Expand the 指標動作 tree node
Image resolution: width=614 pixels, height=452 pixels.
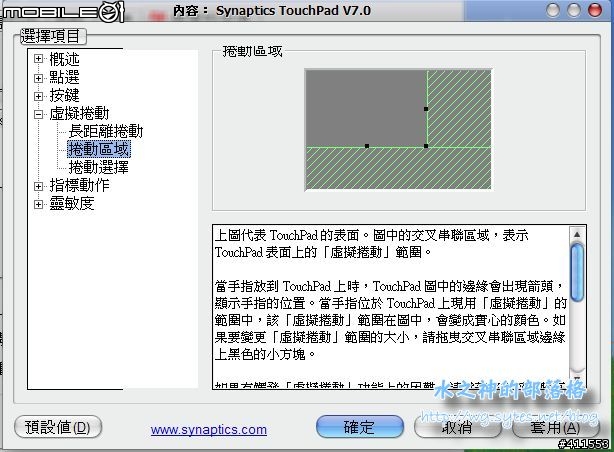pyautogui.click(x=38, y=186)
